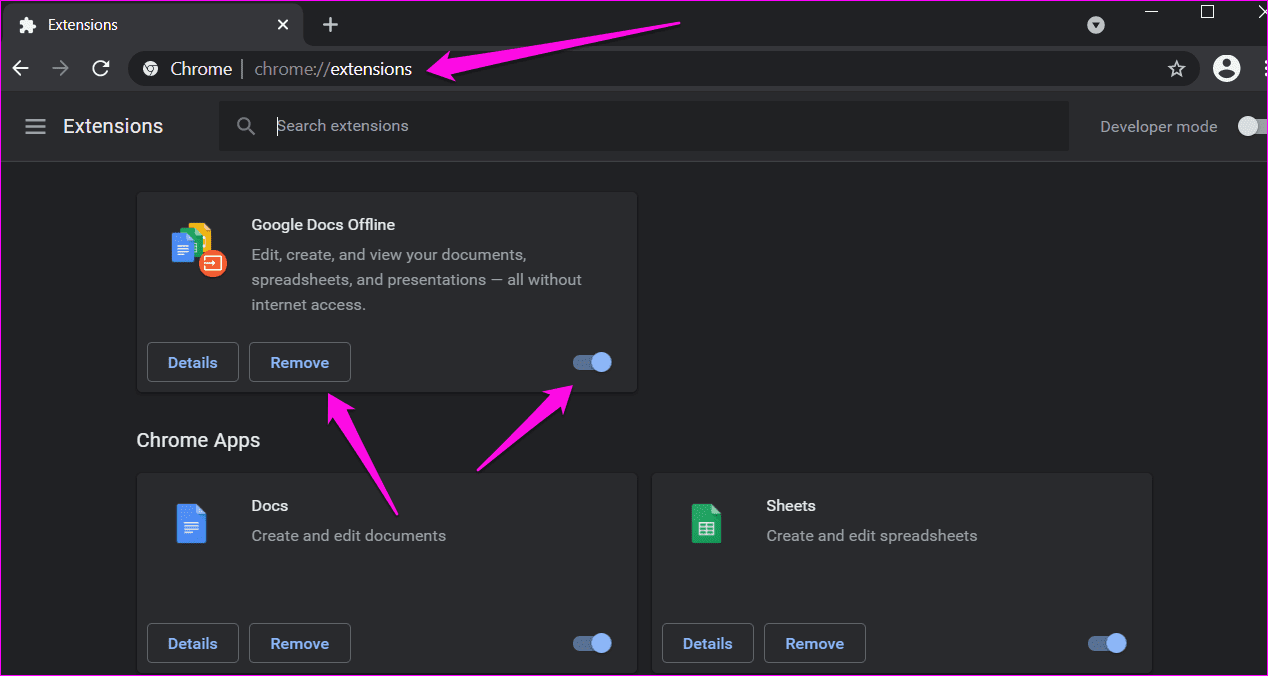
Task: Turn off the Sheets app toggle
Action: coord(1106,643)
